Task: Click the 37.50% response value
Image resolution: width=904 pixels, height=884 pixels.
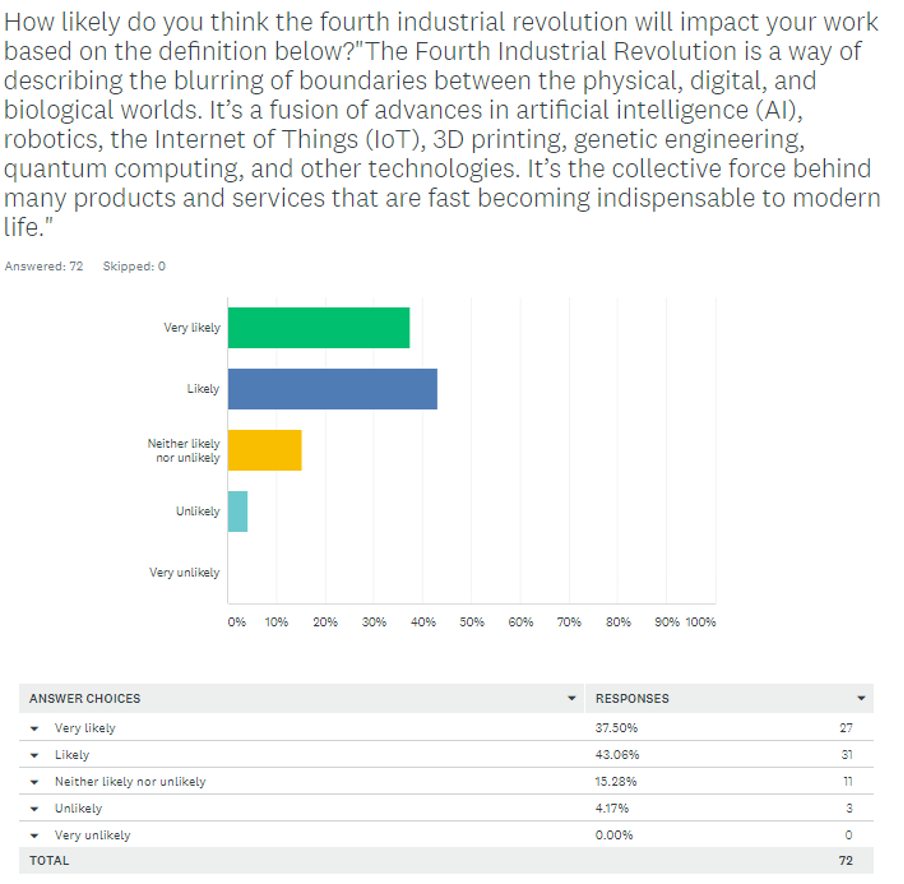Action: [616, 728]
